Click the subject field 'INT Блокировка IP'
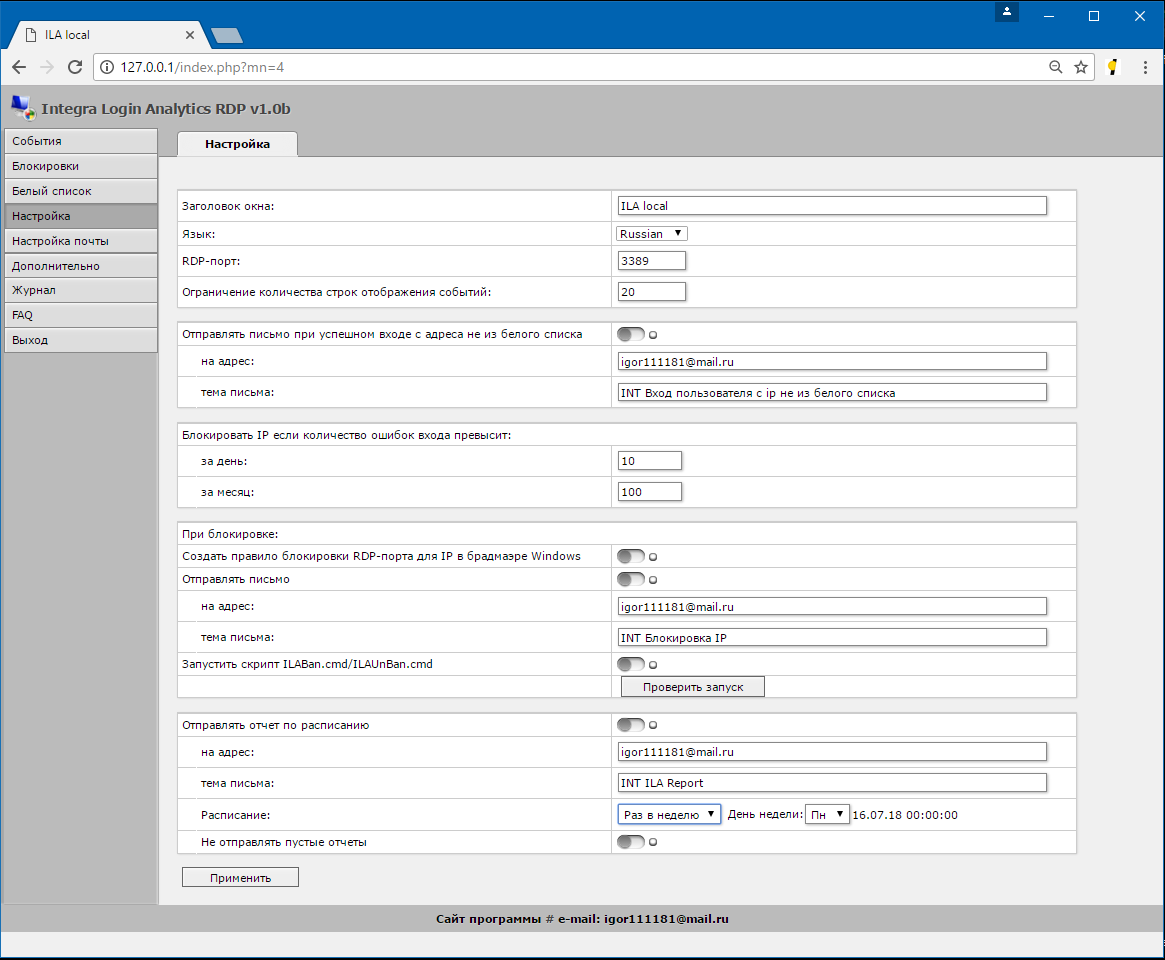Screen dimensions: 1165x960 point(832,638)
